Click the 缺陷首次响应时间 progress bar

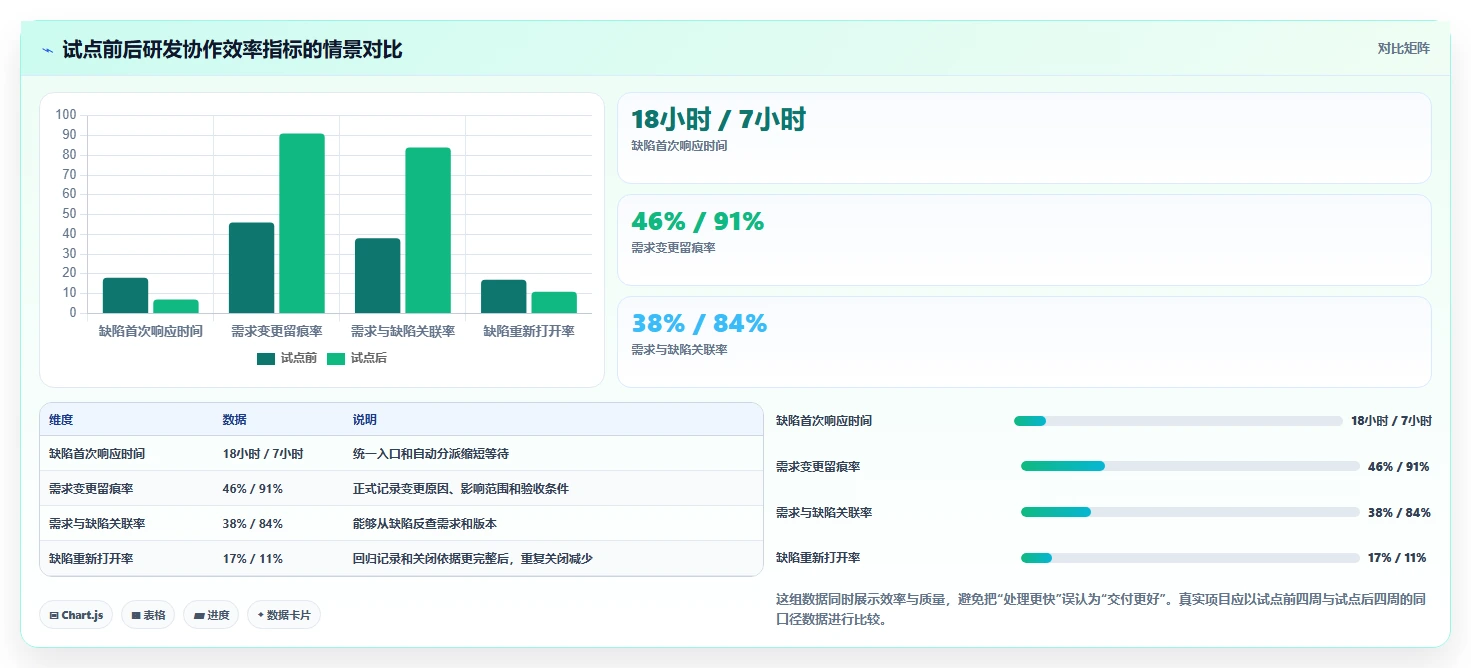point(1178,421)
